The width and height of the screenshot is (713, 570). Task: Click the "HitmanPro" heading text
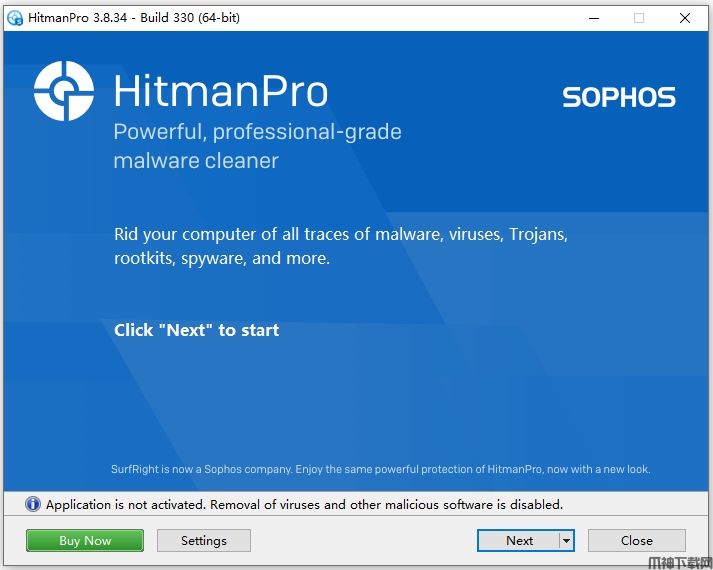220,92
